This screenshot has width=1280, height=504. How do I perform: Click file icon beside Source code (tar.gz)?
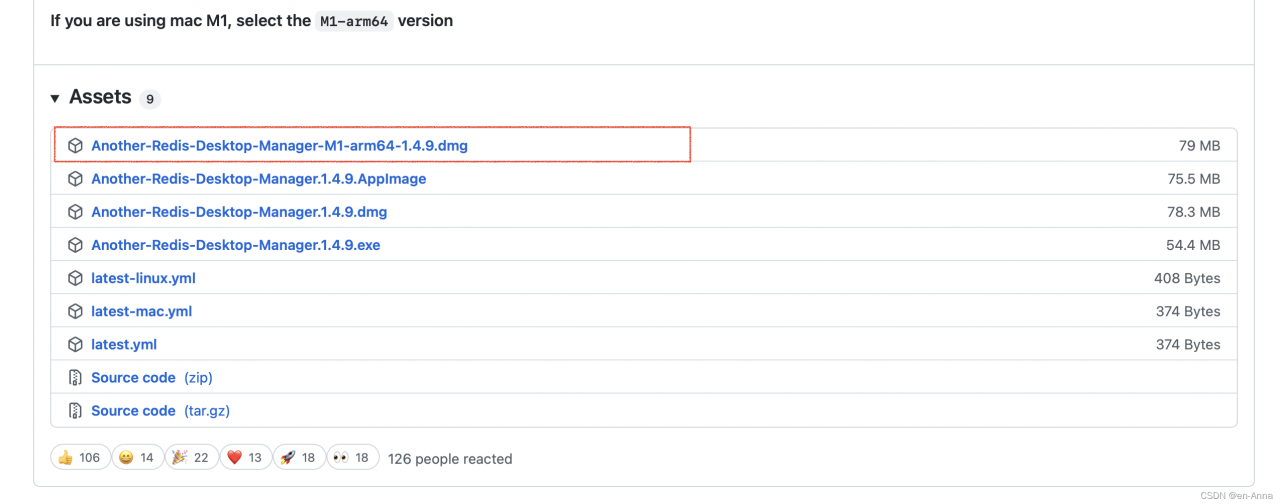pos(75,411)
